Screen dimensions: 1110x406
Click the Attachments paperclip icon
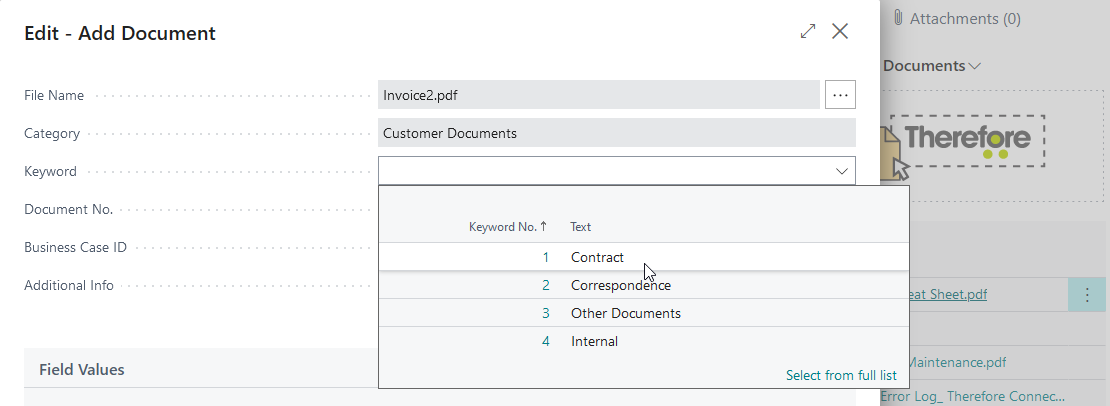(x=898, y=18)
